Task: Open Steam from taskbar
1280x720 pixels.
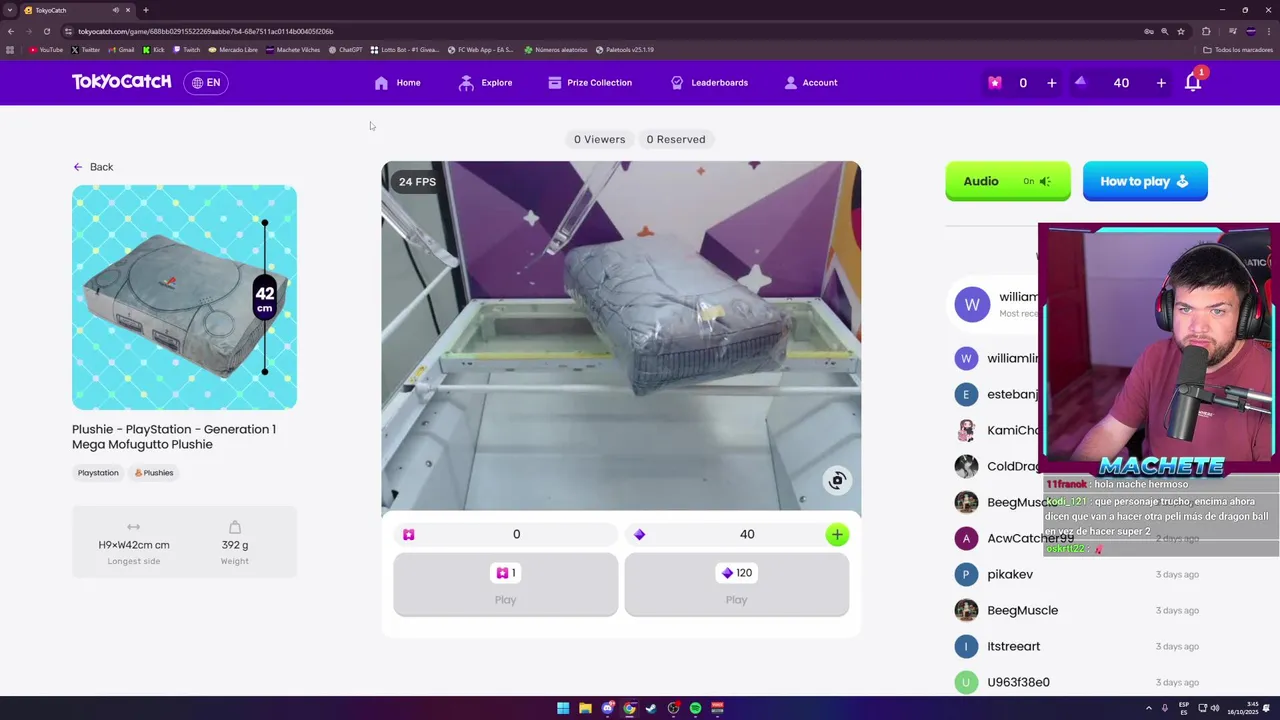Action: (651, 708)
